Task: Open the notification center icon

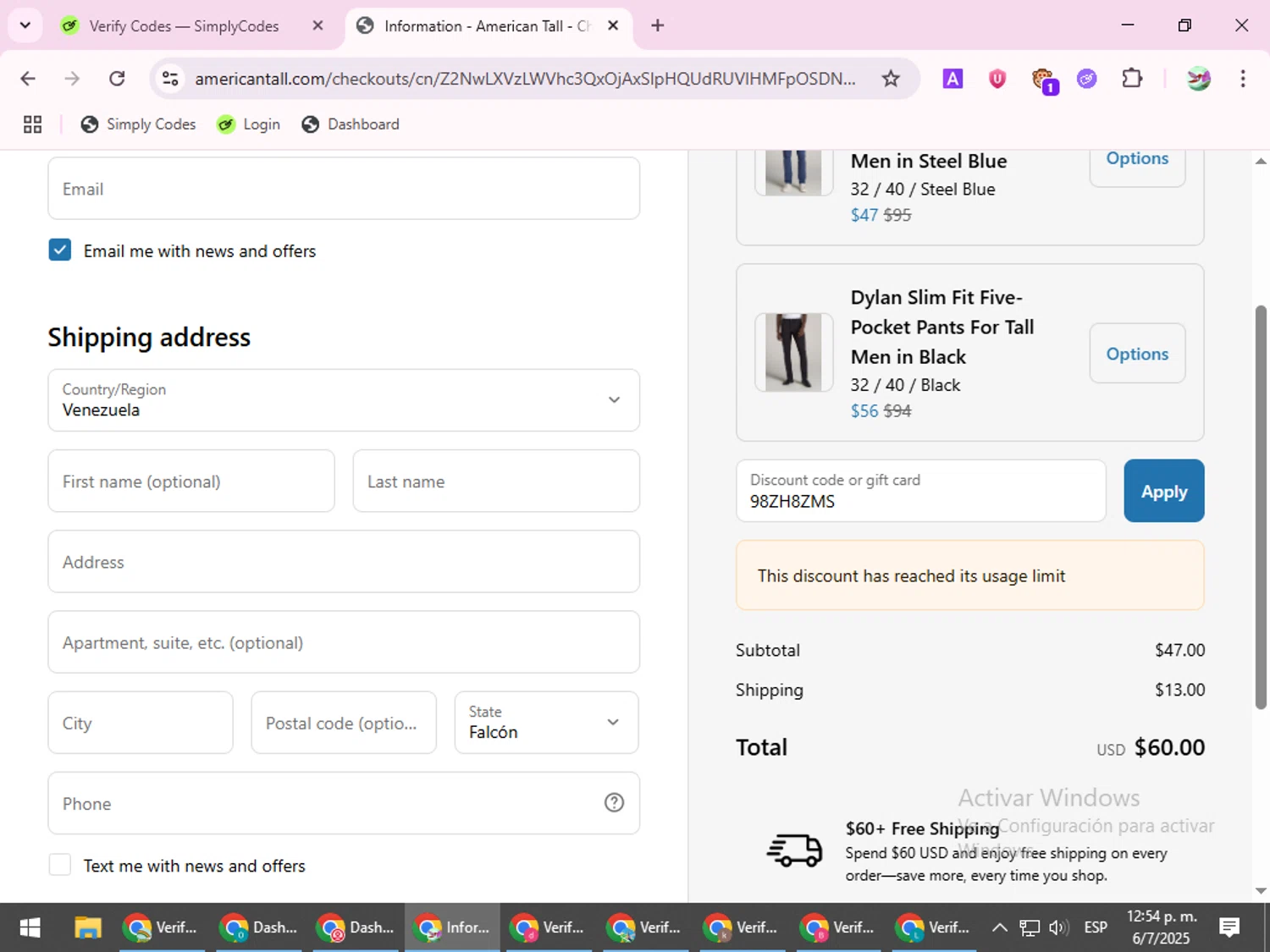Action: coord(1229,928)
